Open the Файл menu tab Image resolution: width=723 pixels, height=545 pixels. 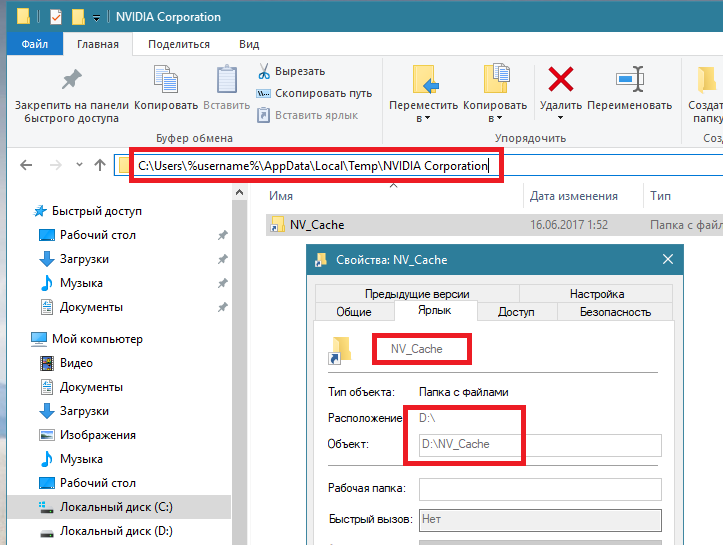(35, 44)
